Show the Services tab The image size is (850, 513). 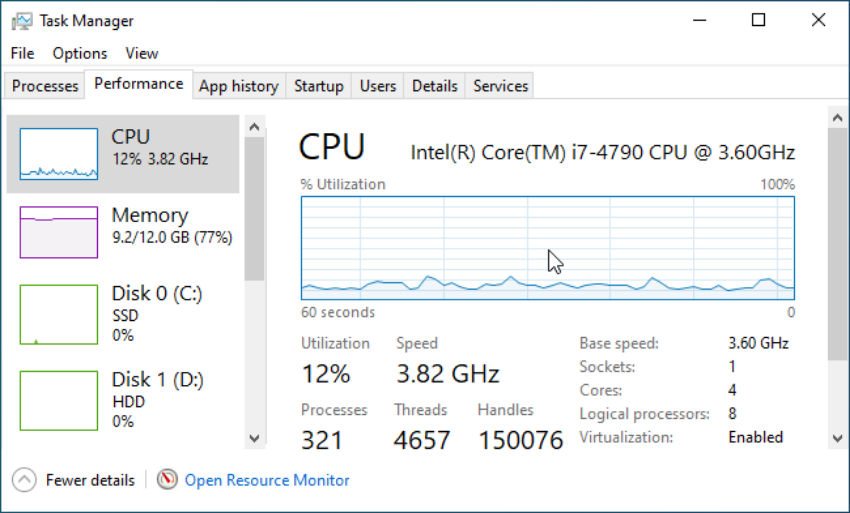(x=500, y=86)
